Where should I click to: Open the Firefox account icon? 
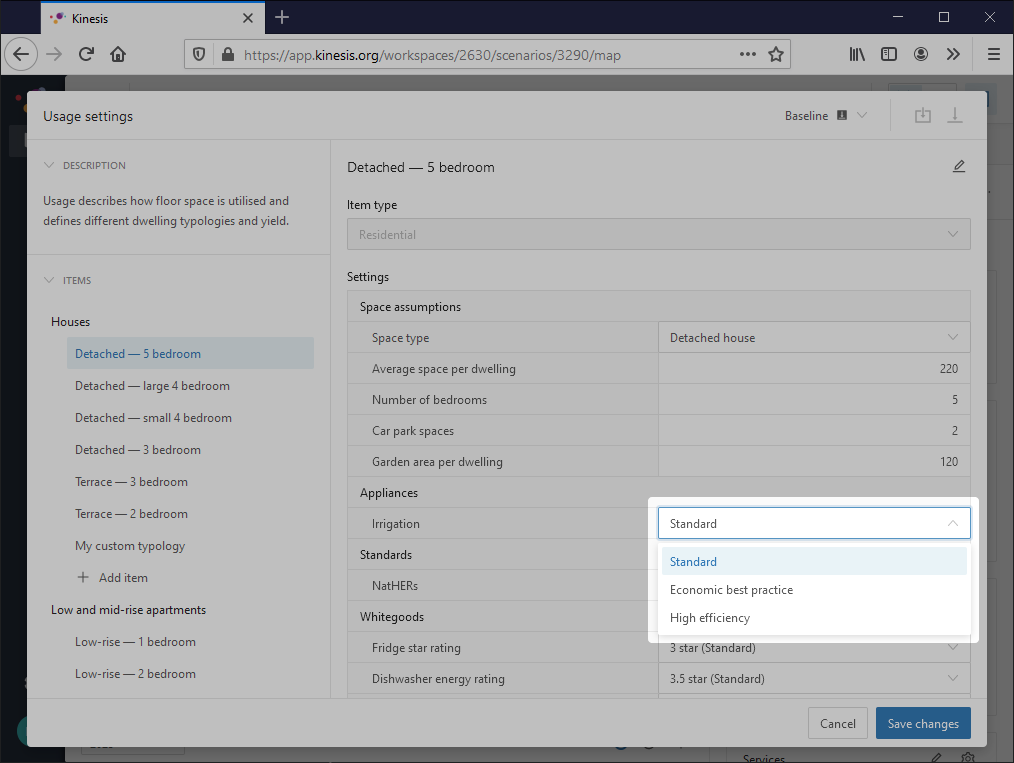(921, 54)
